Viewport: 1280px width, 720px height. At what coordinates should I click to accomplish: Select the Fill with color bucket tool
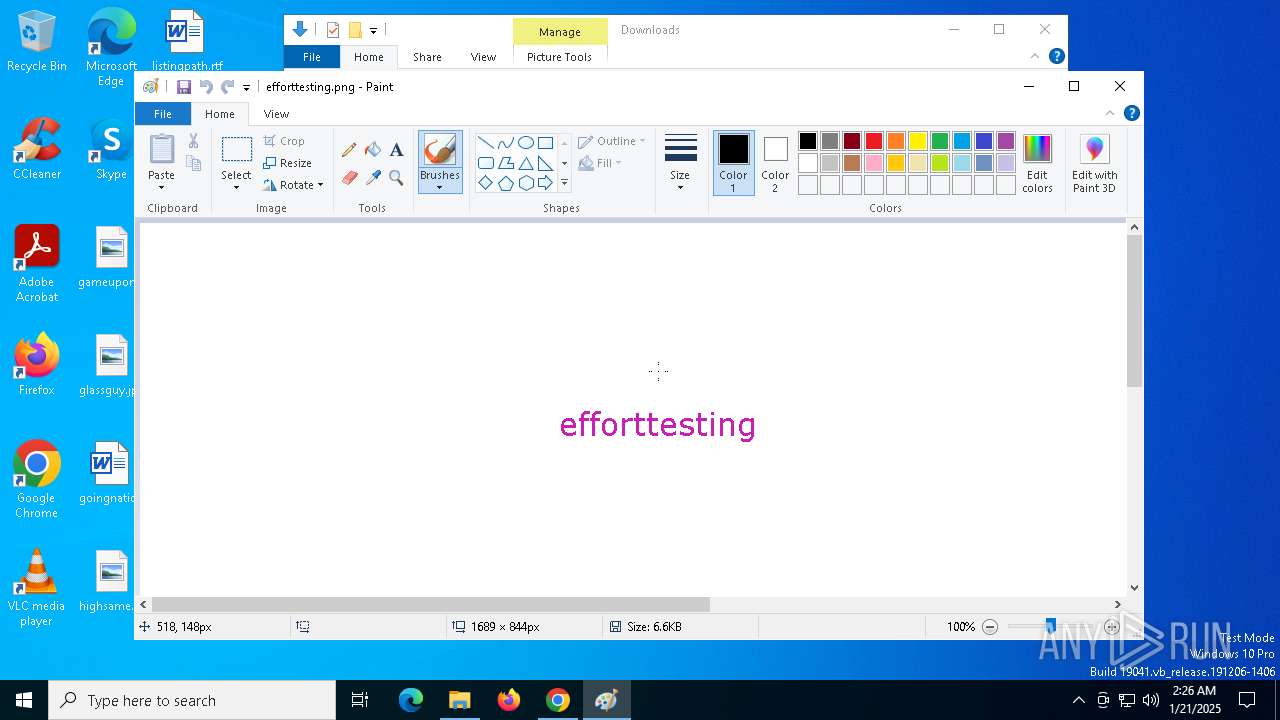[x=373, y=150]
